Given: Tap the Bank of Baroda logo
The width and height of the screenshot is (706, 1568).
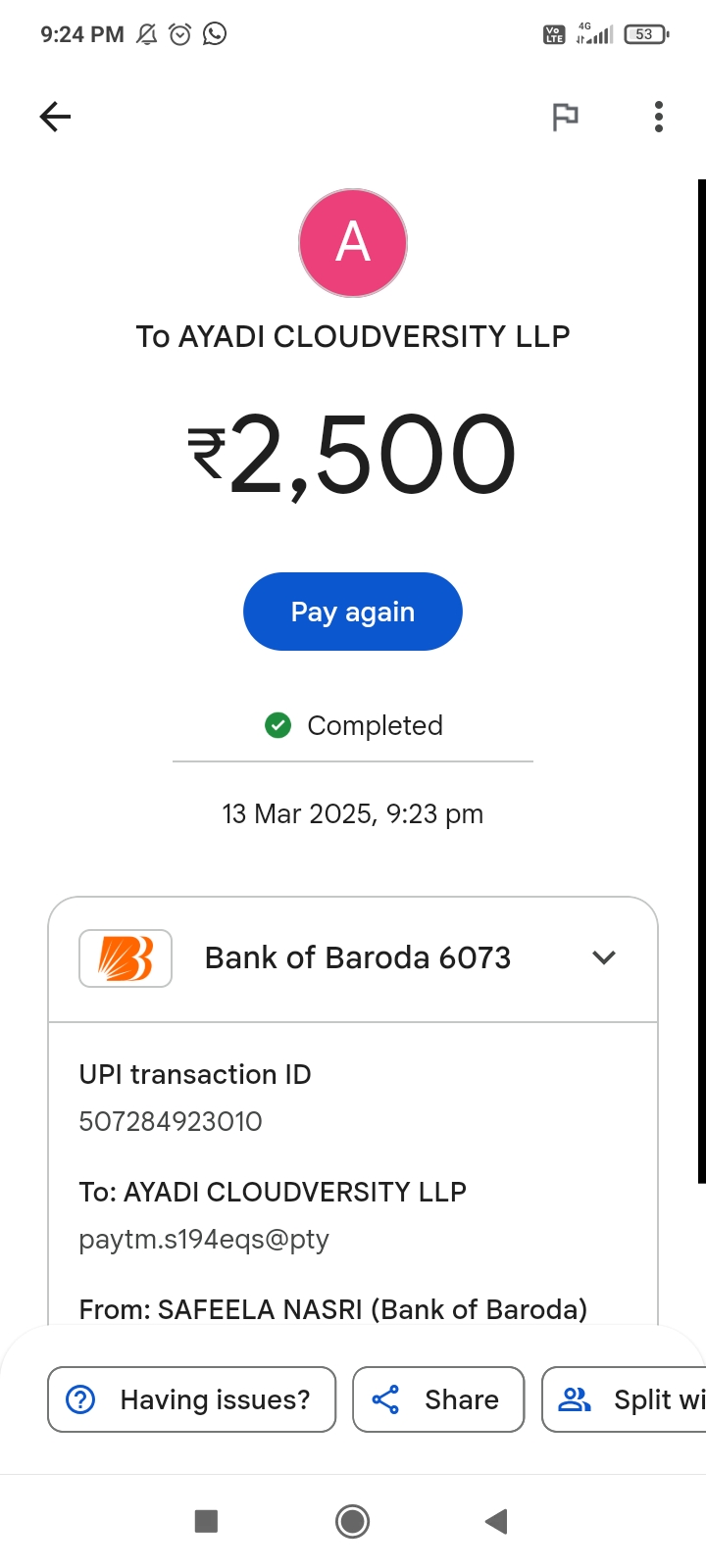Looking at the screenshot, I should coord(126,957).
